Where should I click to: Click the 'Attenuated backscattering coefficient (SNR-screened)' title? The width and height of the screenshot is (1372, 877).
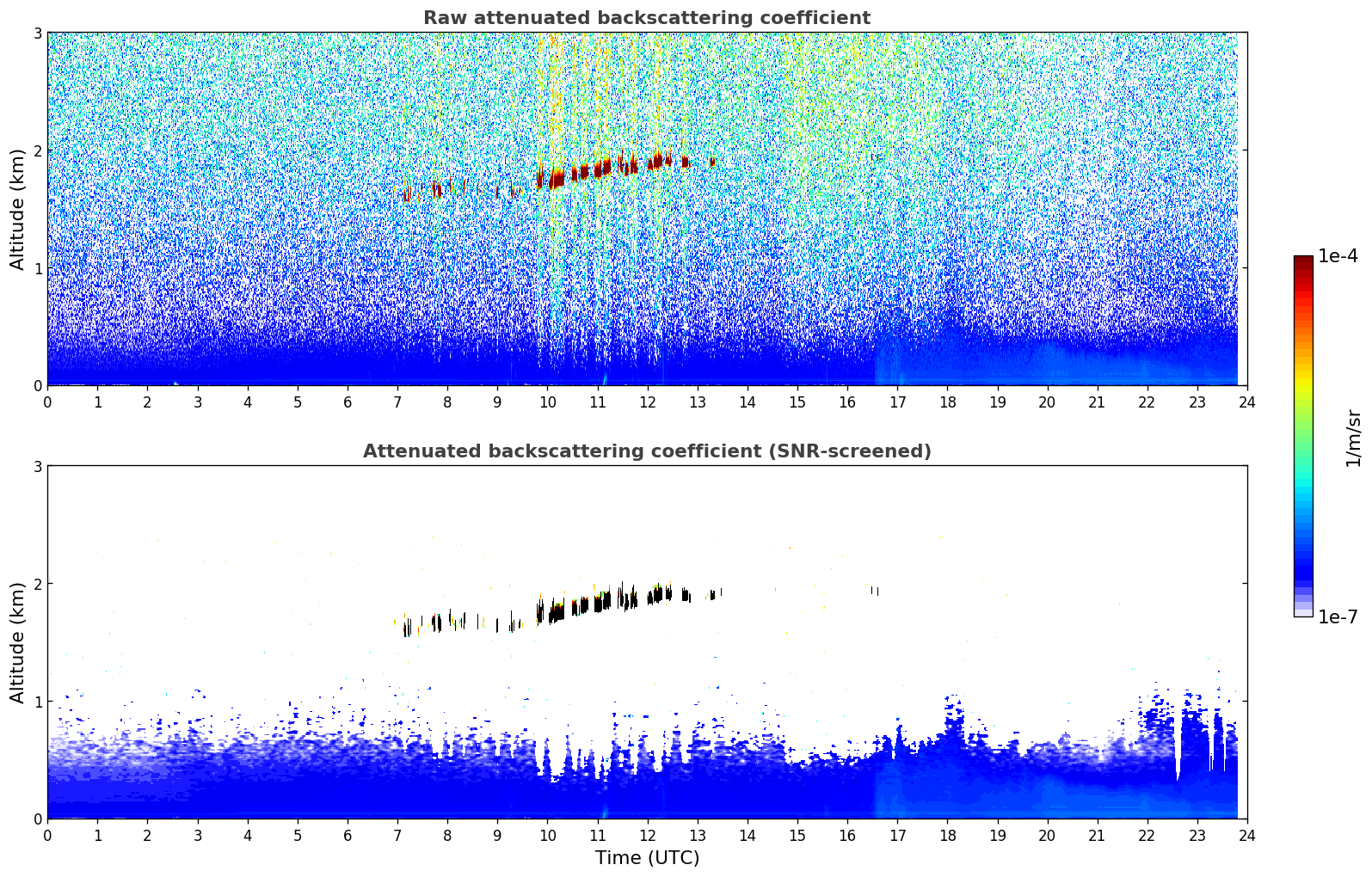[x=647, y=451]
